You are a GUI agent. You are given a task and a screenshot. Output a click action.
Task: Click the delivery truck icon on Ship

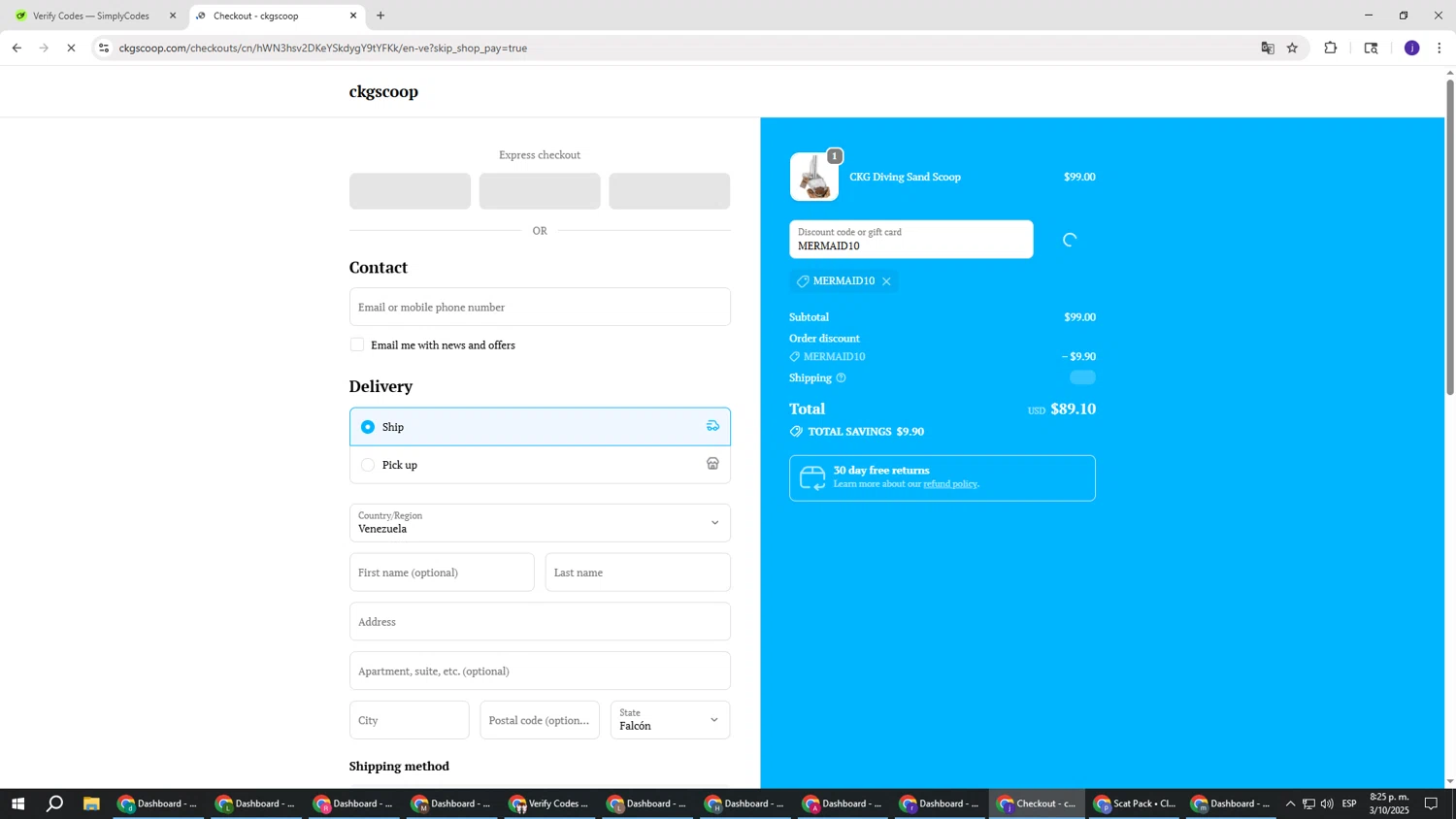(x=712, y=426)
